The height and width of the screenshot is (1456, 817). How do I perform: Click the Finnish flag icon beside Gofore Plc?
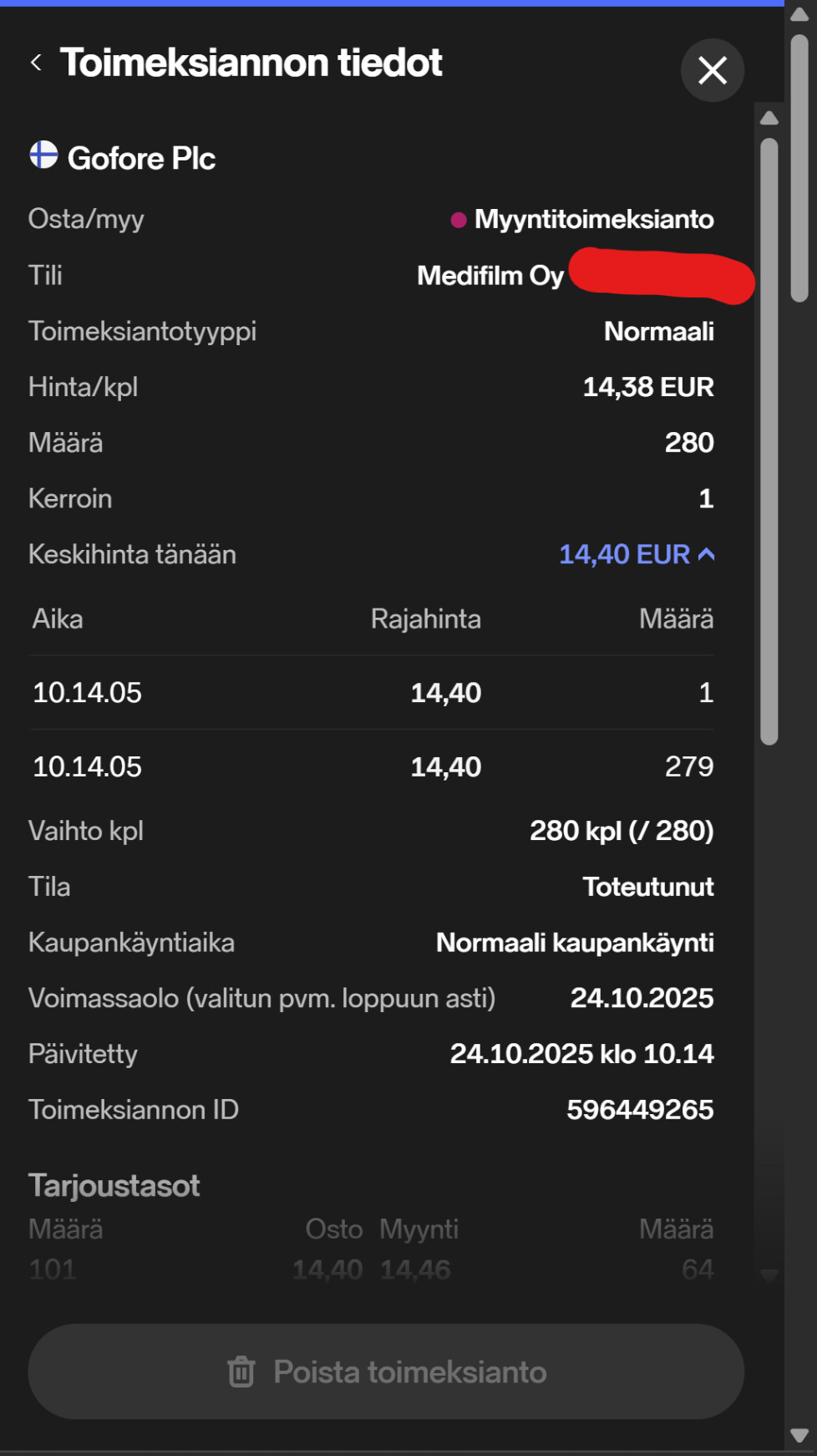pyautogui.click(x=43, y=155)
